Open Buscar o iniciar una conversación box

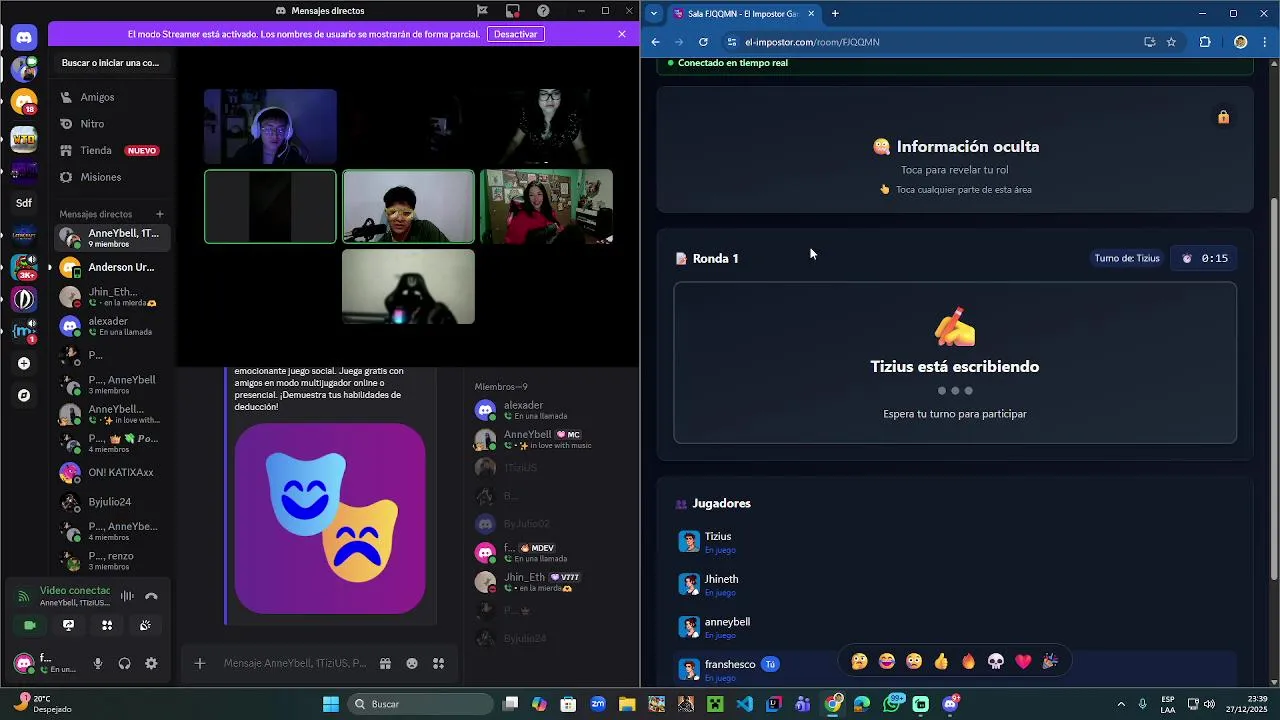[x=111, y=63]
